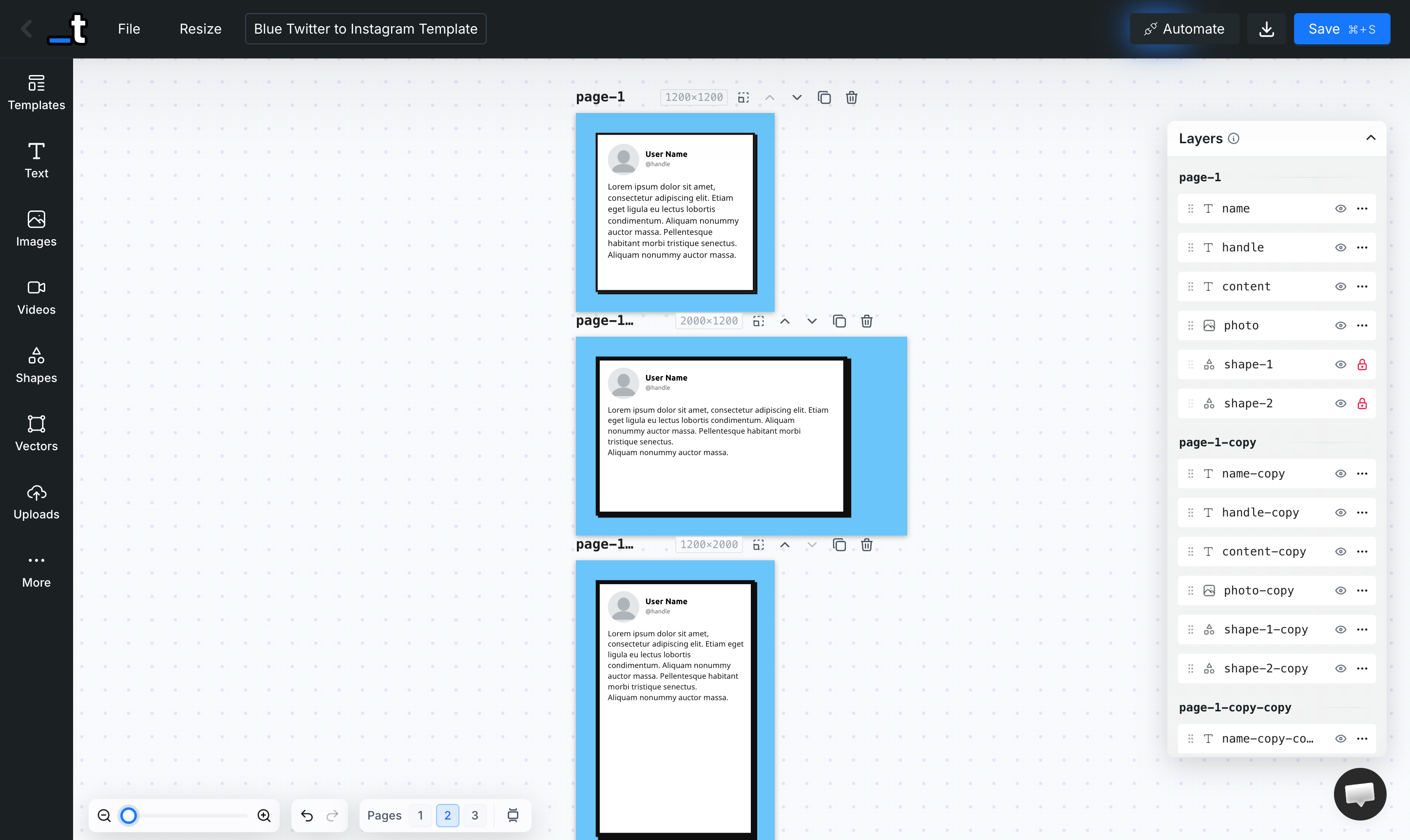The image size is (1410, 840).
Task: Open options menu for photo layer
Action: click(1362, 325)
